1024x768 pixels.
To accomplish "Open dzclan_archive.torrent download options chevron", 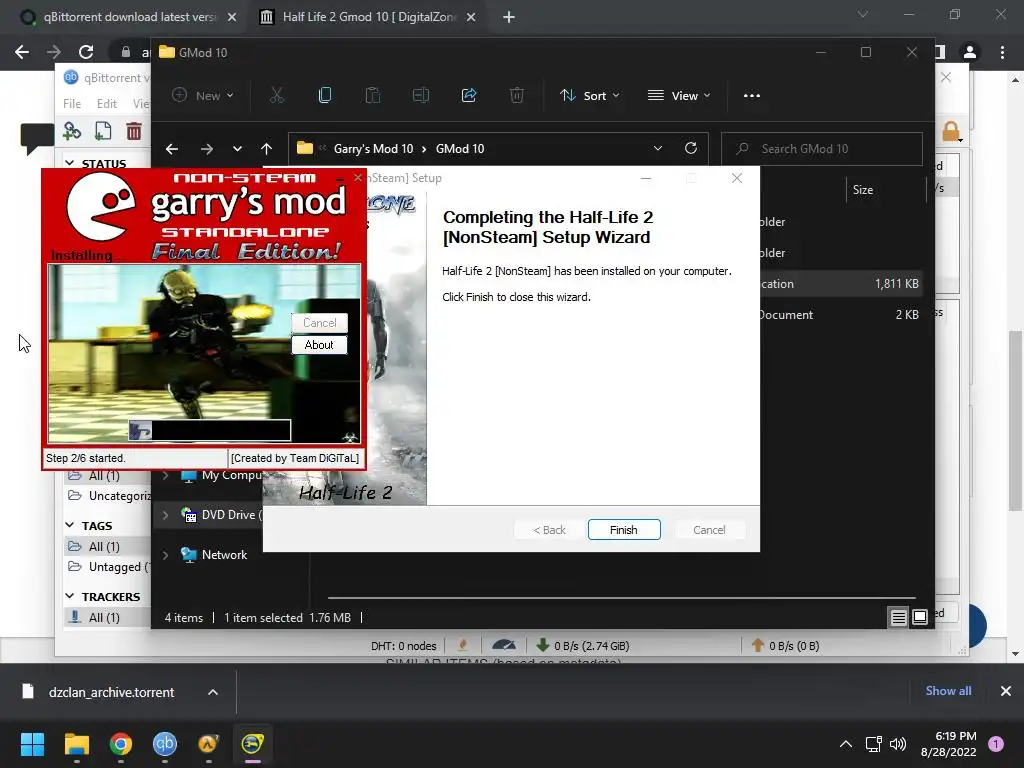I will coord(213,692).
